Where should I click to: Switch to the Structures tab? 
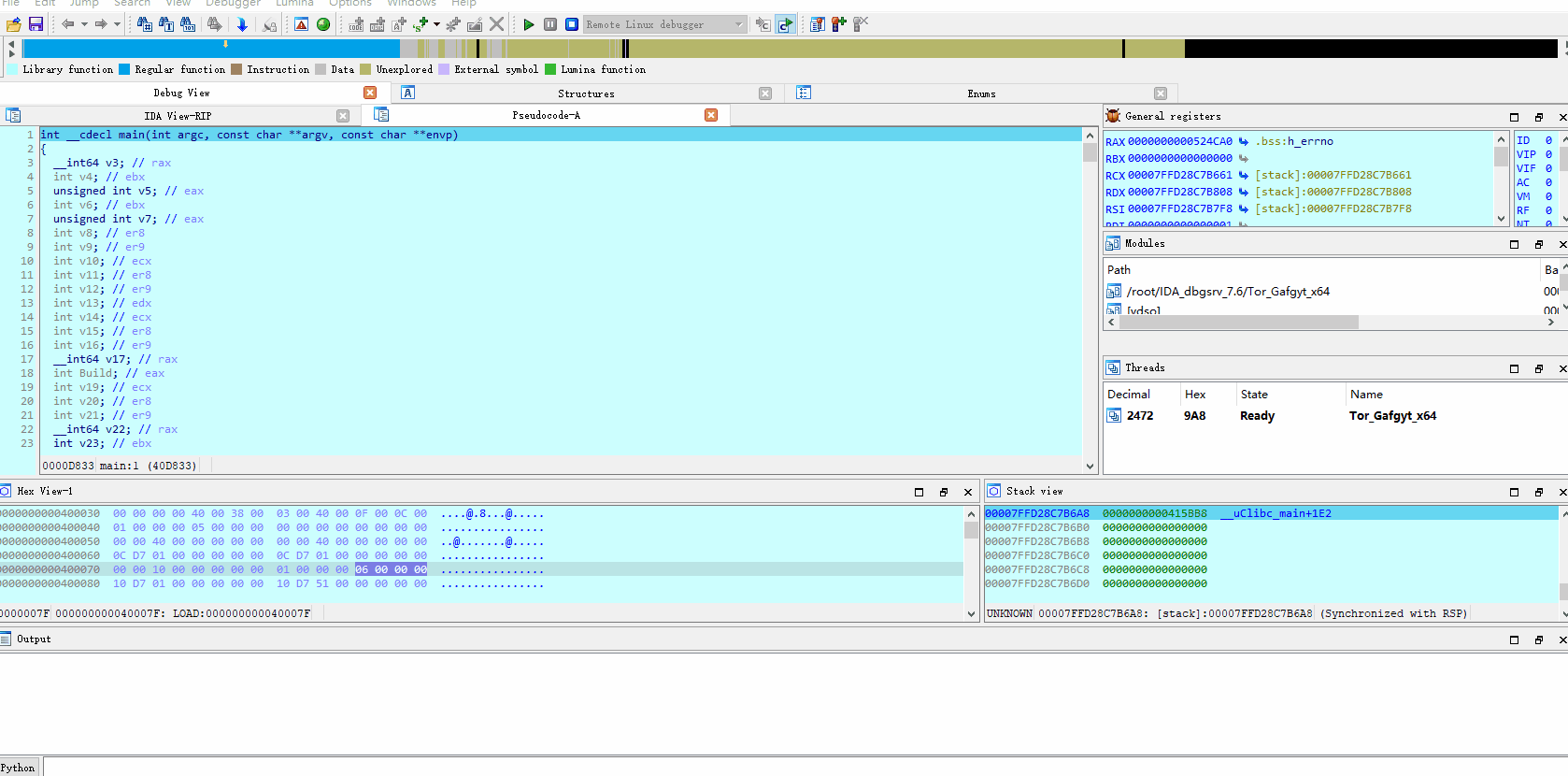586,93
